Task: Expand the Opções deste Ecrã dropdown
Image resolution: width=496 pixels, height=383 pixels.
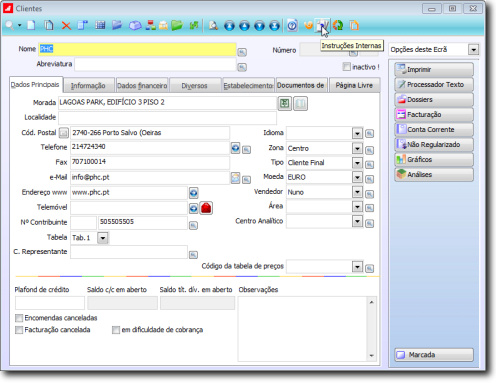Action: 473,50
